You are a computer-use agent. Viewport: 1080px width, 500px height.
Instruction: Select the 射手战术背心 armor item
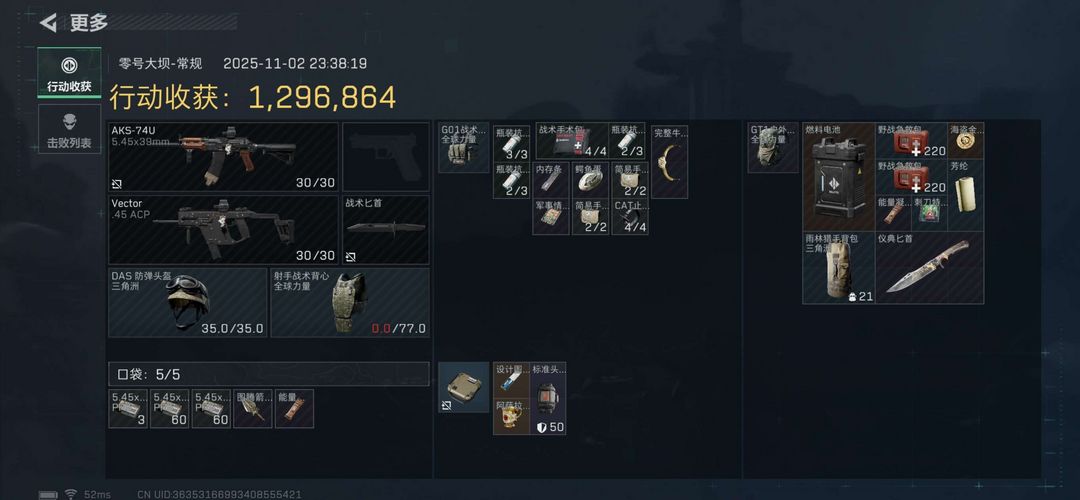[350, 303]
